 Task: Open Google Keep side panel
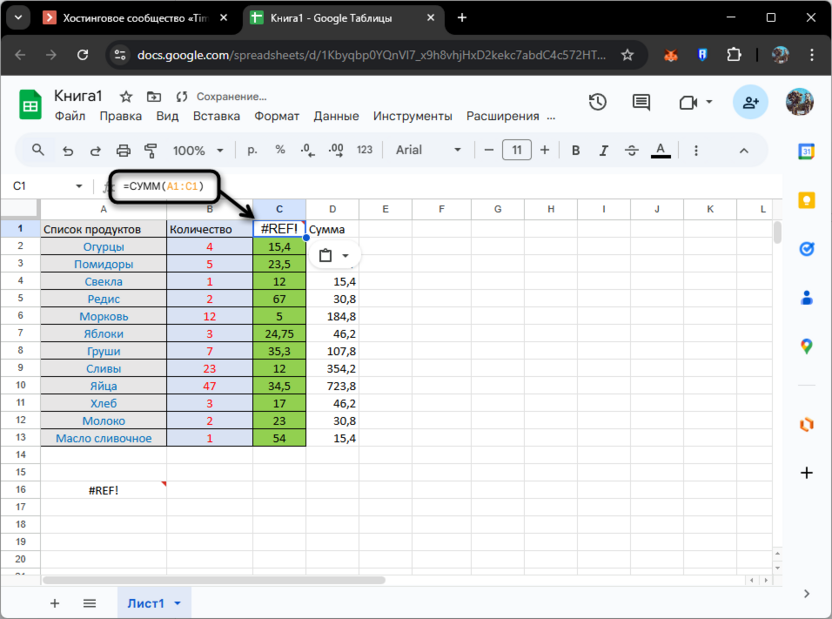tap(807, 200)
